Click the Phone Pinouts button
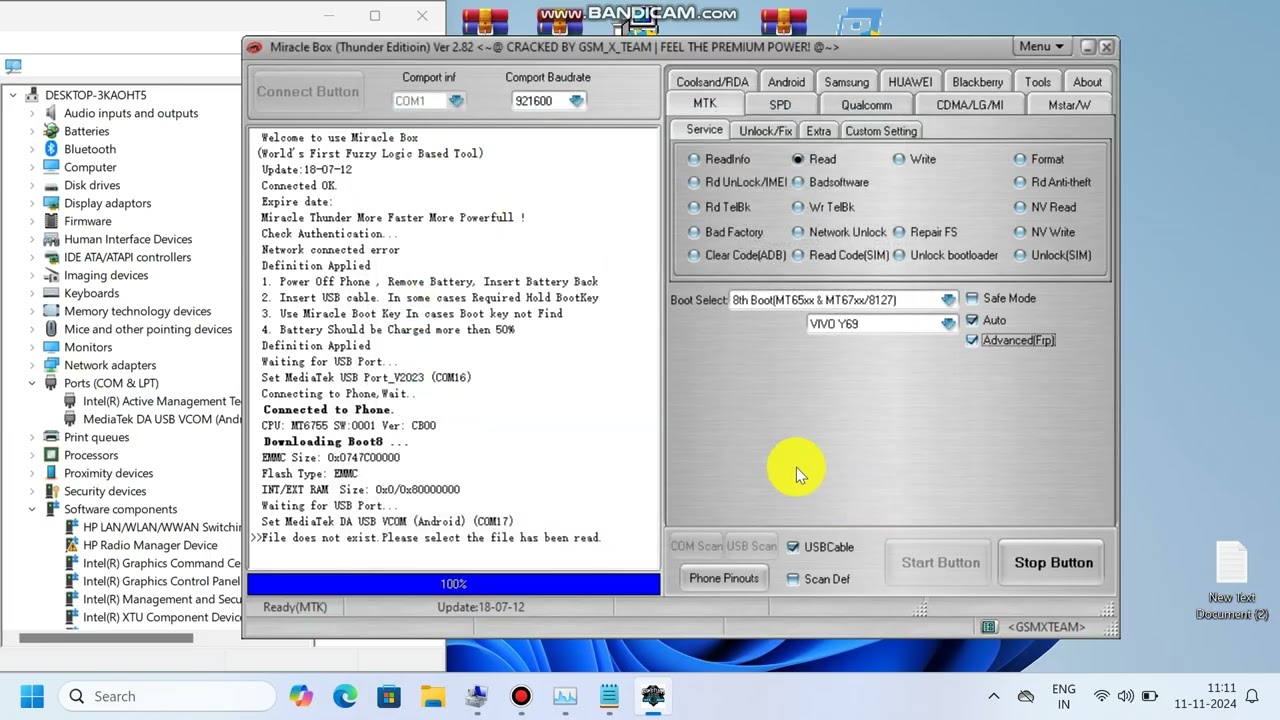The width and height of the screenshot is (1280, 720). pyautogui.click(x=724, y=578)
